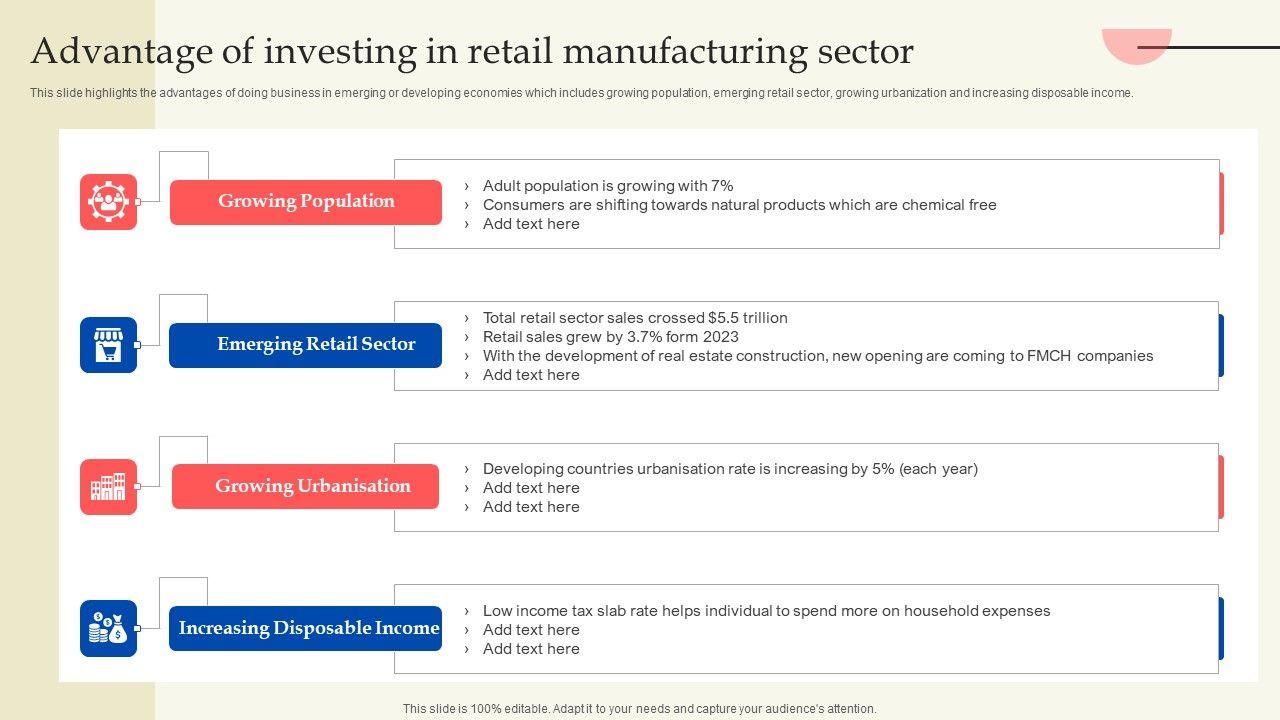Select the urbanisation rate increasing by 5% bullet
Viewport: 1280px width, 720px height.
click(730, 469)
